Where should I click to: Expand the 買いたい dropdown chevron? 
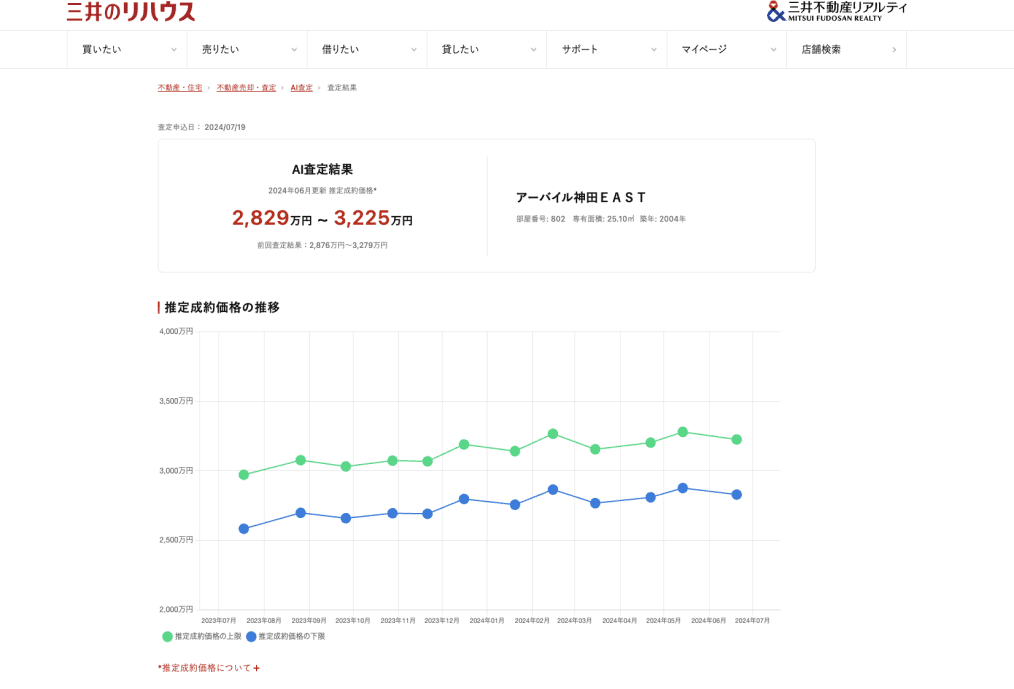click(x=173, y=50)
